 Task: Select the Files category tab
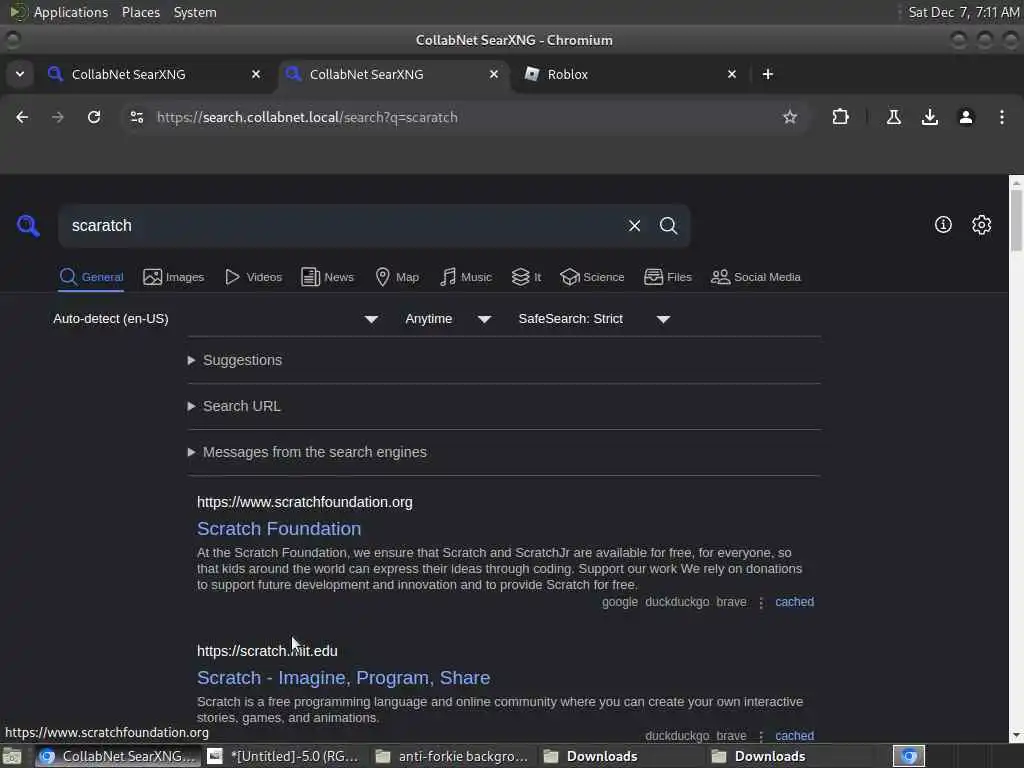[667, 278]
